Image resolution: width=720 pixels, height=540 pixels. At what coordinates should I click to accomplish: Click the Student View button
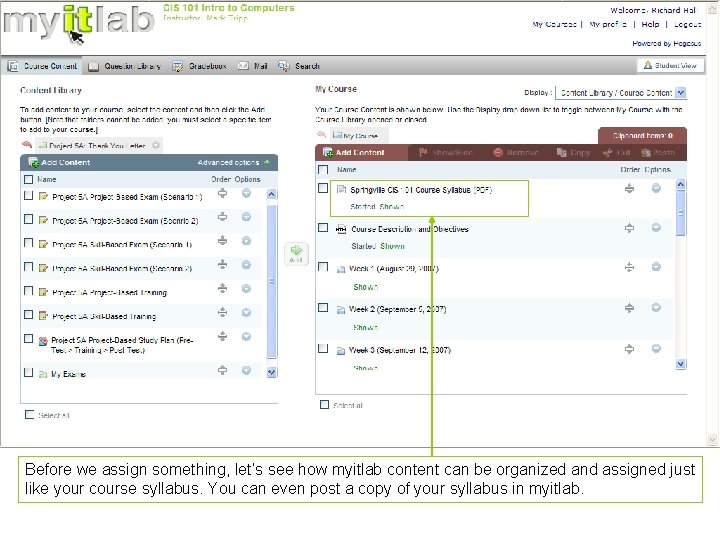pyautogui.click(x=670, y=65)
